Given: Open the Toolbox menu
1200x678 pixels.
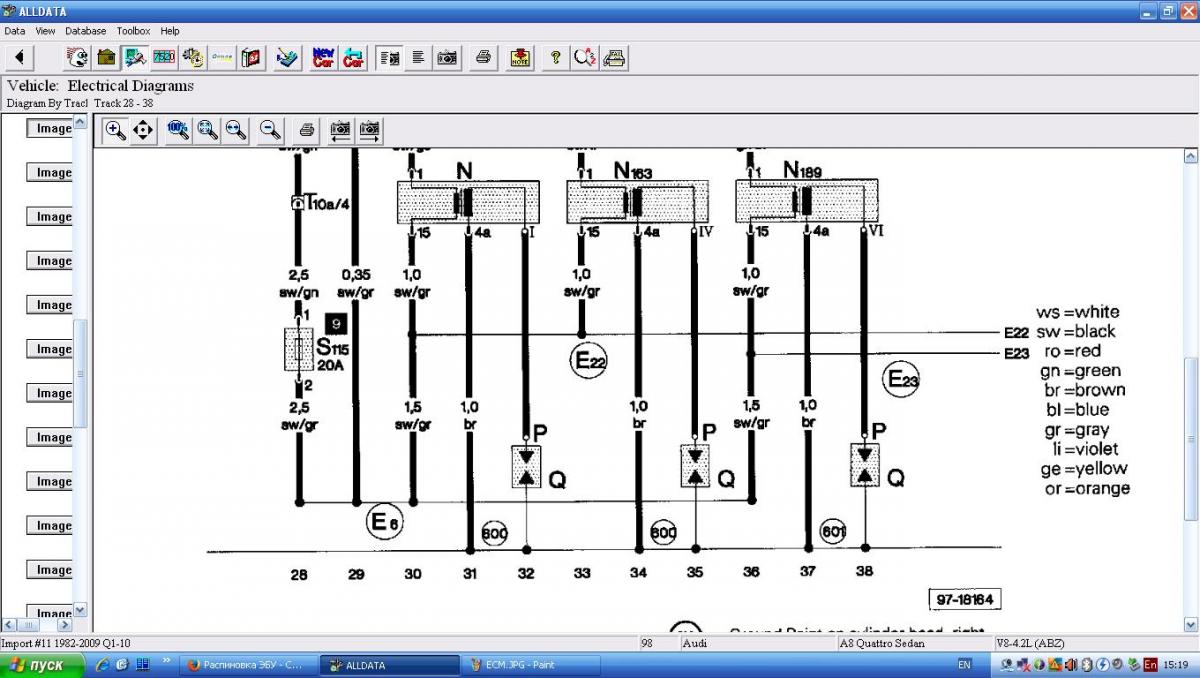Looking at the screenshot, I should coord(133,31).
